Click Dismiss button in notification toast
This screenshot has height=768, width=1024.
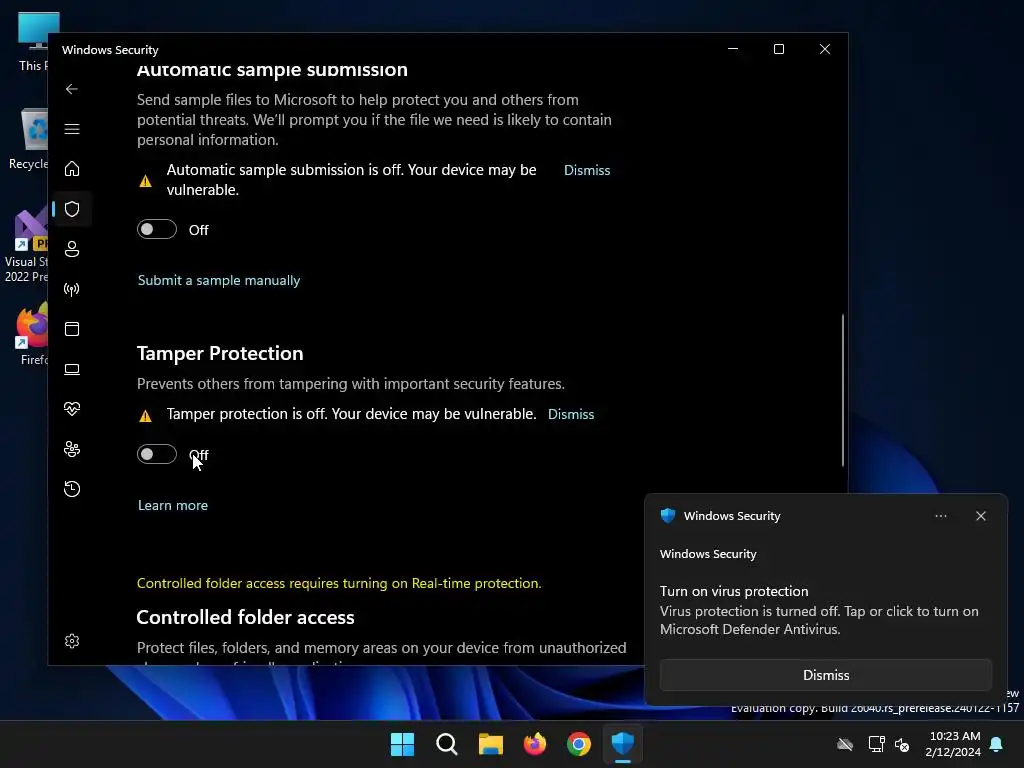coord(825,675)
